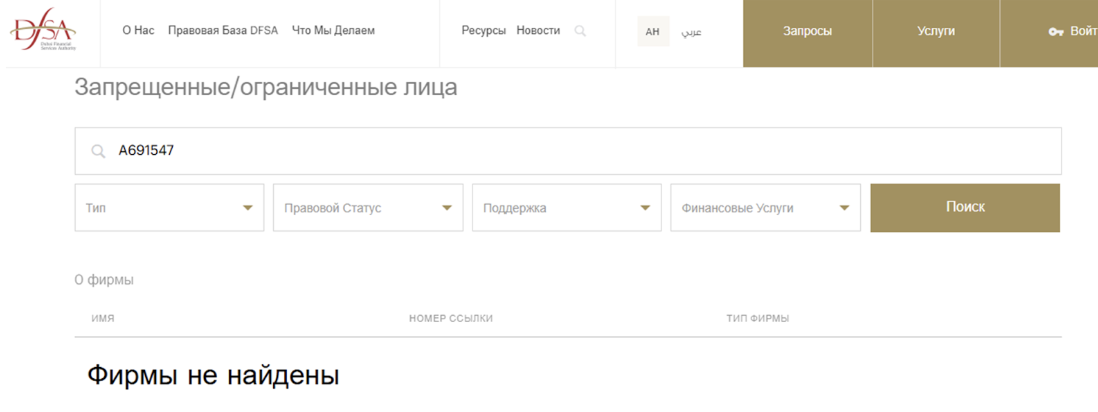Switch language to АН
Screen dimensions: 1098x412
tap(653, 32)
